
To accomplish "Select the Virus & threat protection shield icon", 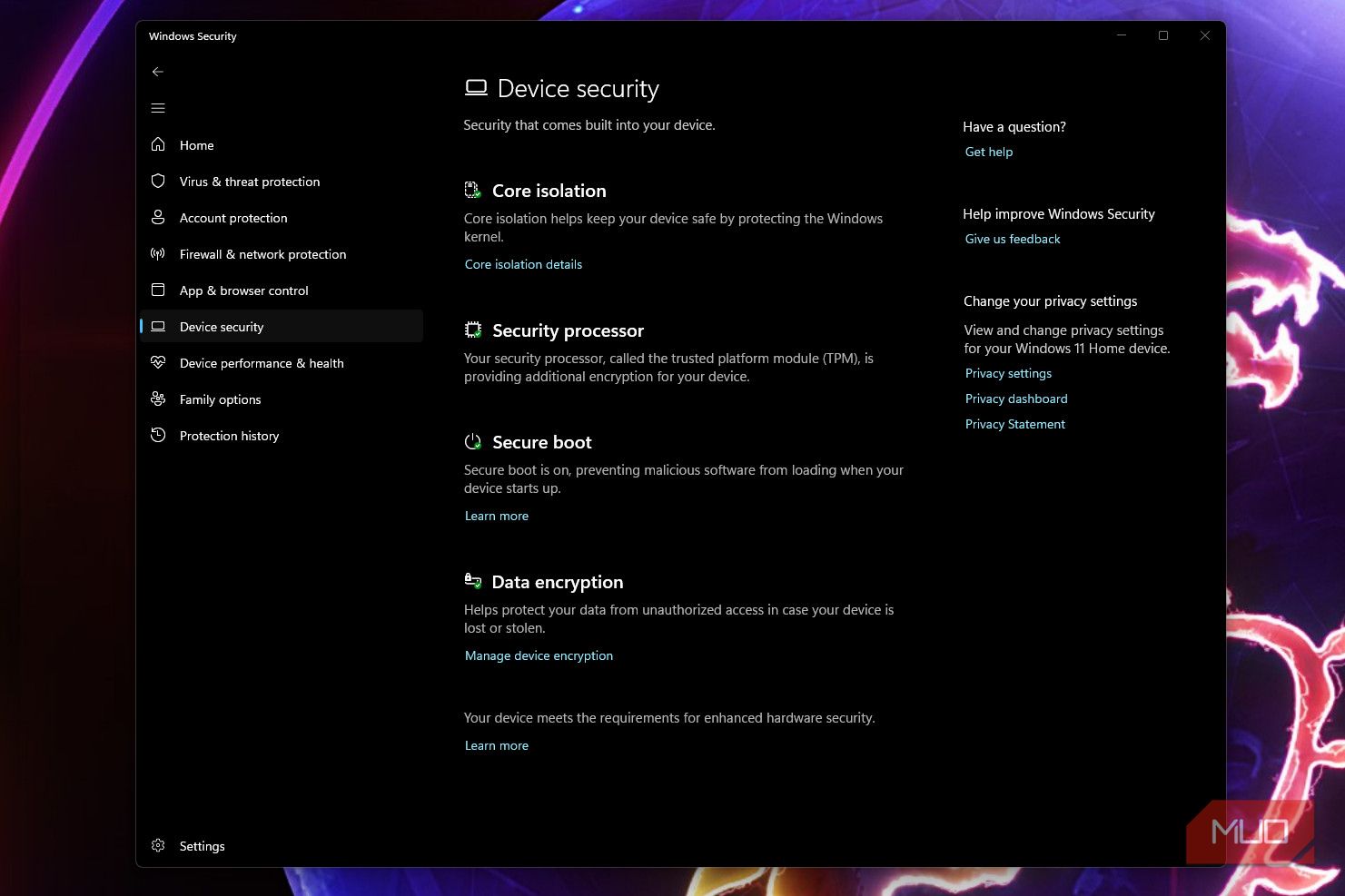I will [158, 181].
